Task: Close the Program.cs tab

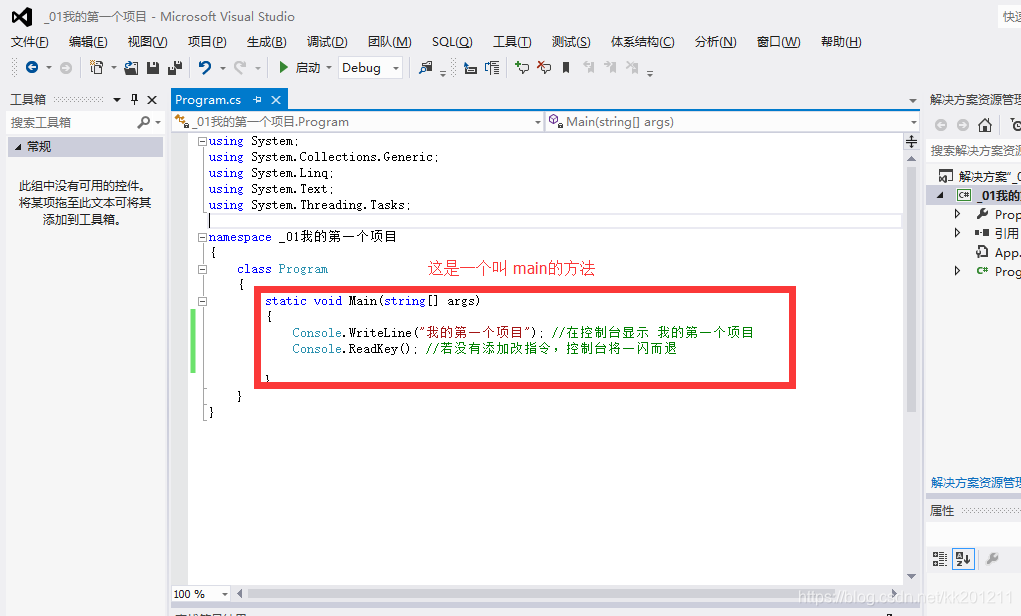Action: click(276, 100)
